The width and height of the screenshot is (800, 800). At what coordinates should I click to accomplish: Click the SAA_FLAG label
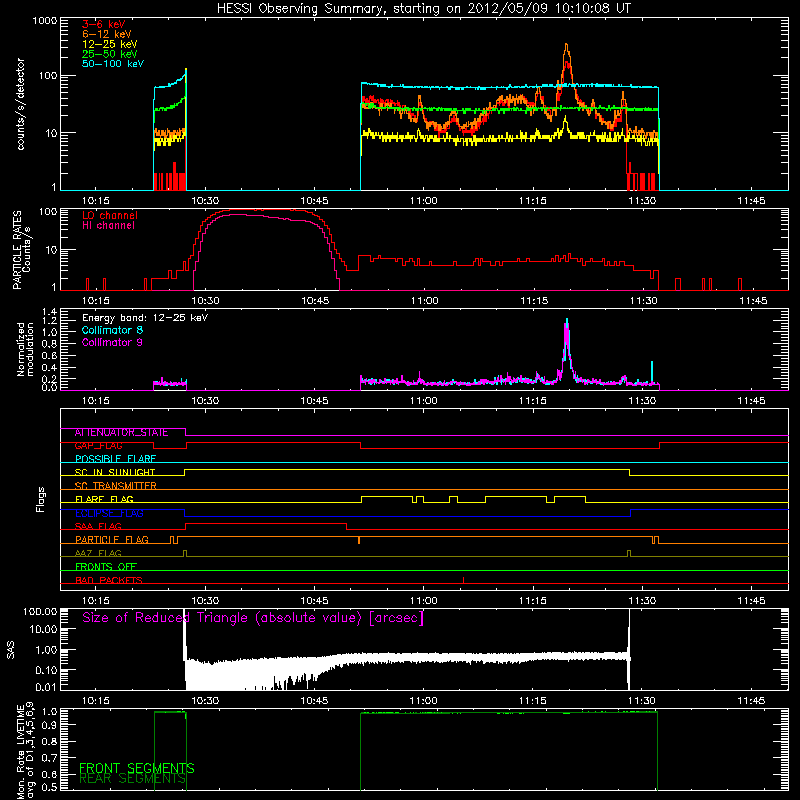(x=98, y=527)
